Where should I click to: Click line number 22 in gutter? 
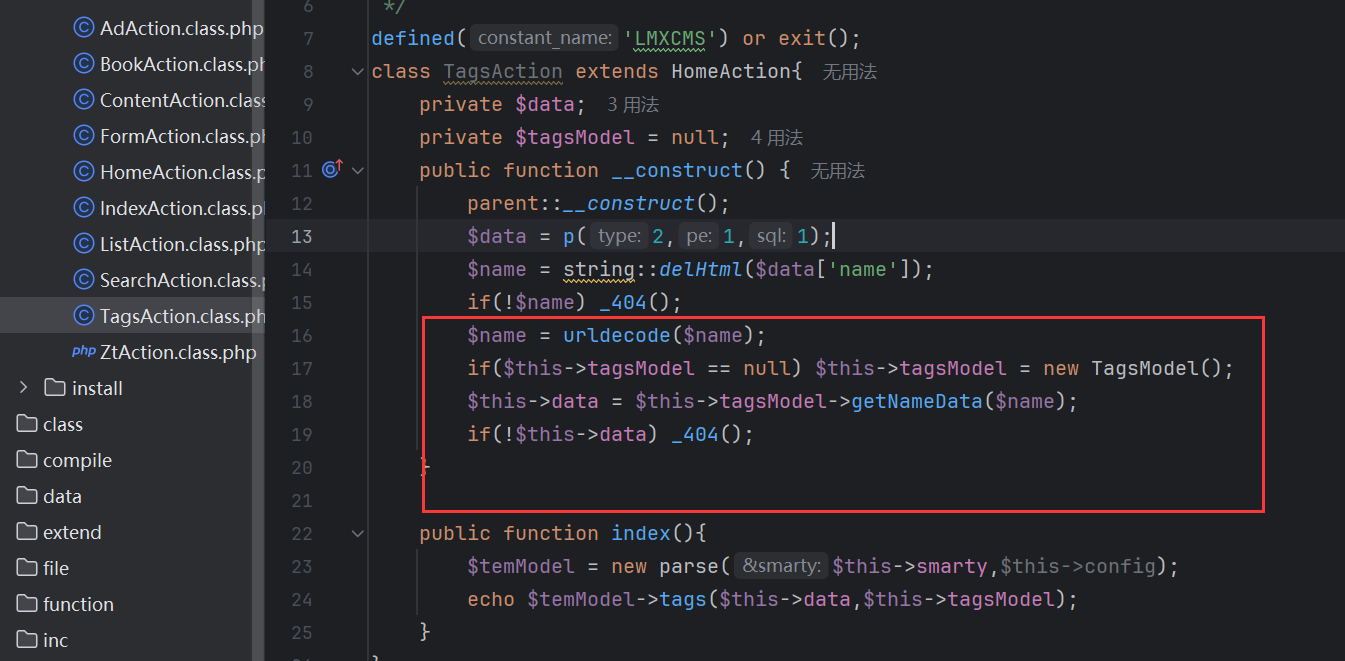tap(302, 533)
